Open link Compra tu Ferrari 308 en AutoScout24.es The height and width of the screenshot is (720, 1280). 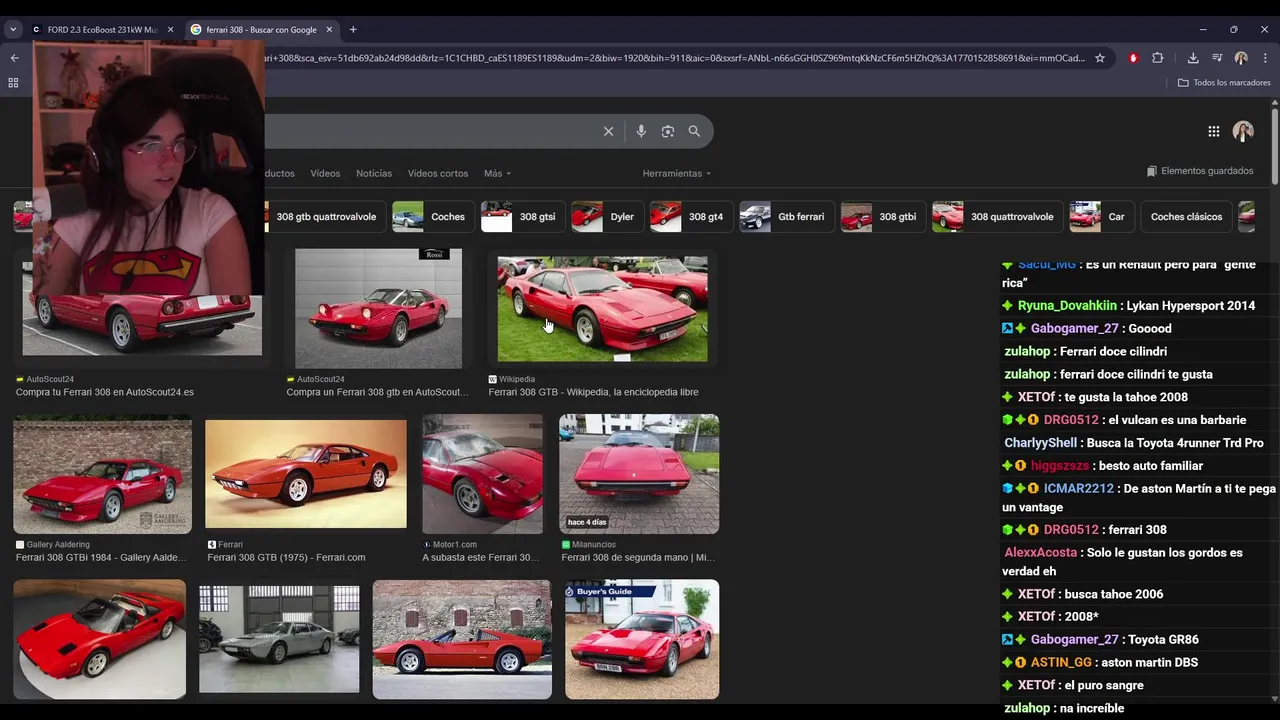[x=105, y=392]
